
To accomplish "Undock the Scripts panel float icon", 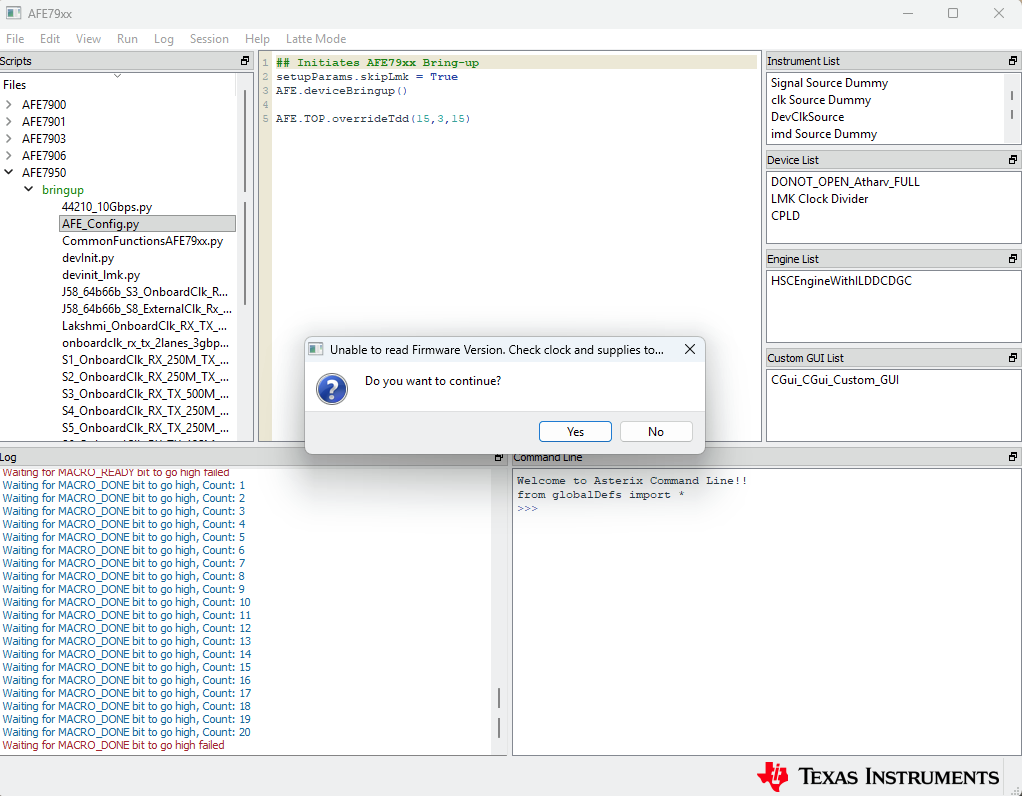I will point(245,61).
